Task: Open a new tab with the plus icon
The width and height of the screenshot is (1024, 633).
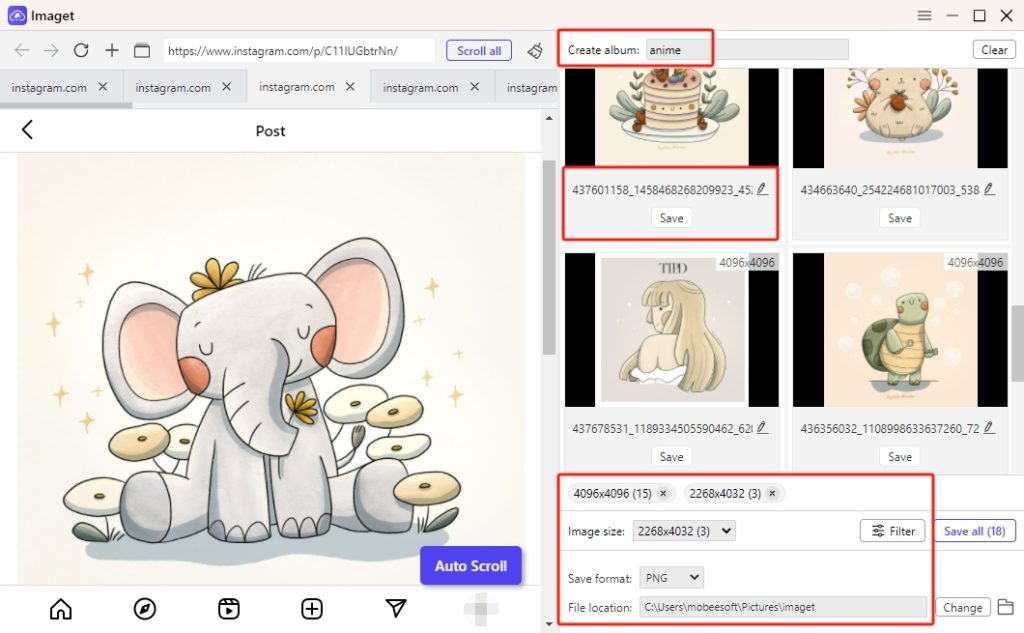Action: point(111,50)
